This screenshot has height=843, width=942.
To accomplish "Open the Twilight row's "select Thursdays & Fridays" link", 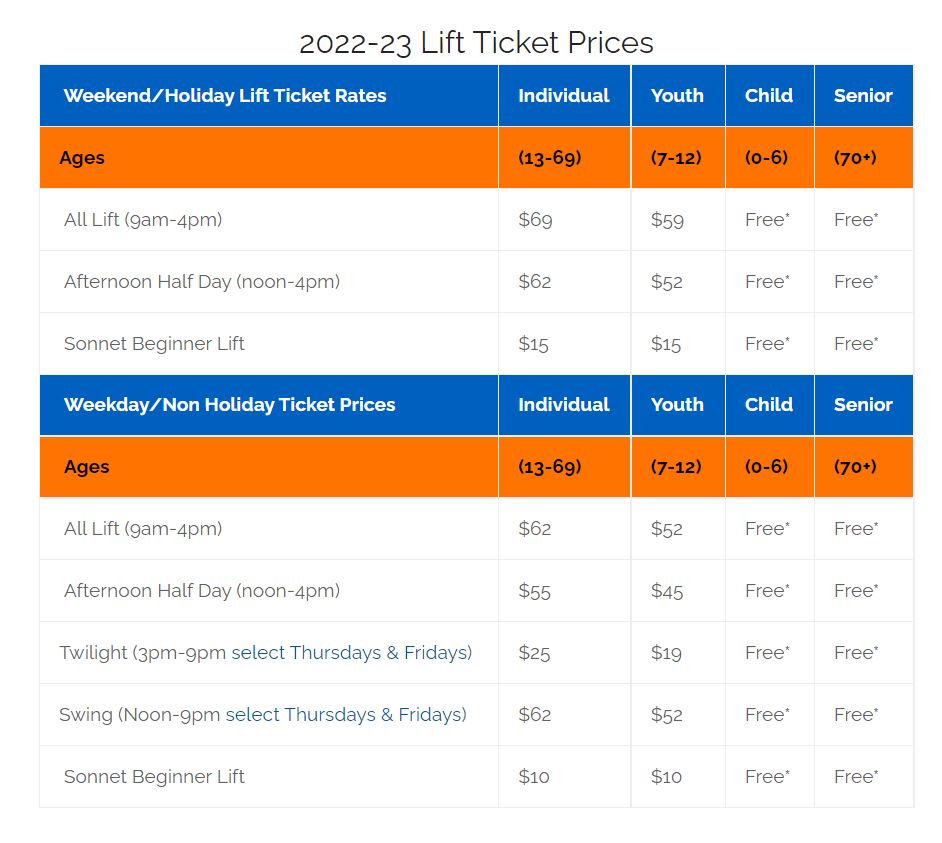I will click(351, 653).
